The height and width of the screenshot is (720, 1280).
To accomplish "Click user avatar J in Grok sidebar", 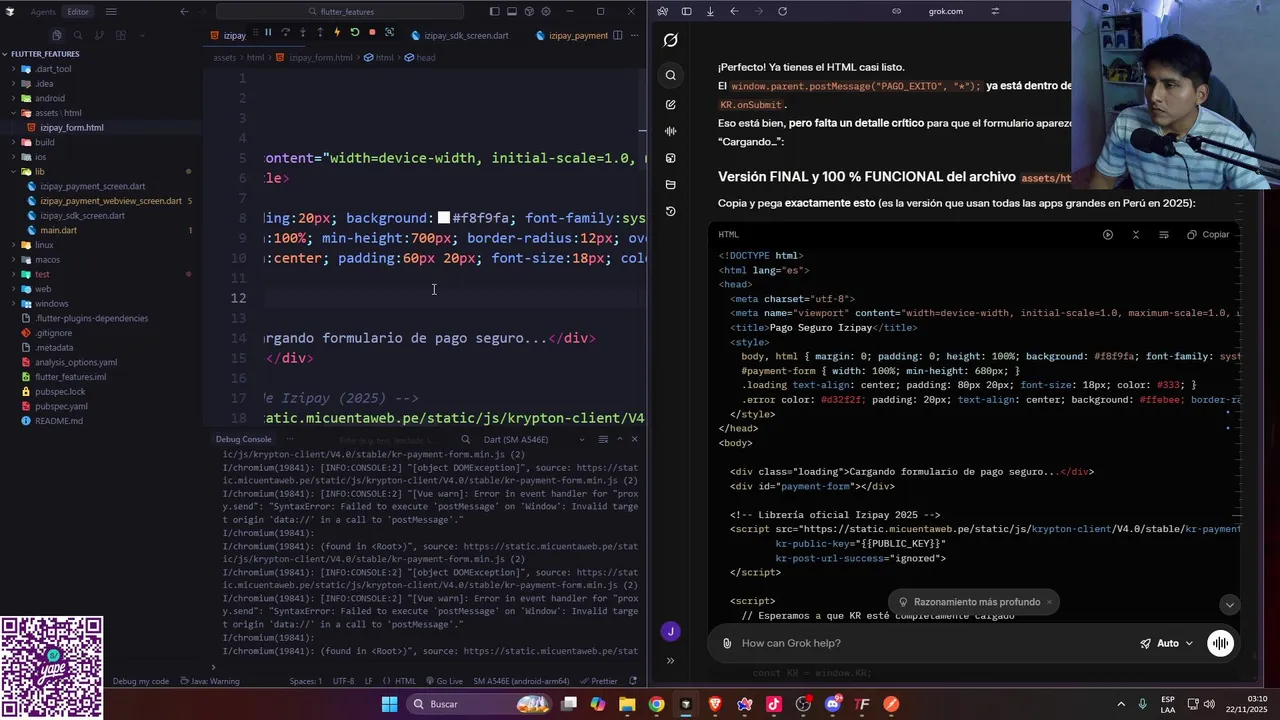I will pyautogui.click(x=671, y=631).
